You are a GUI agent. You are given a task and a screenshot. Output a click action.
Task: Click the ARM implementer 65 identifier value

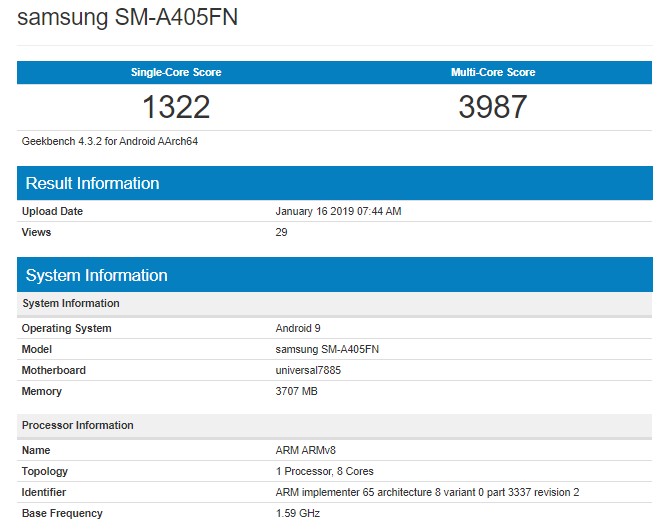click(x=427, y=492)
